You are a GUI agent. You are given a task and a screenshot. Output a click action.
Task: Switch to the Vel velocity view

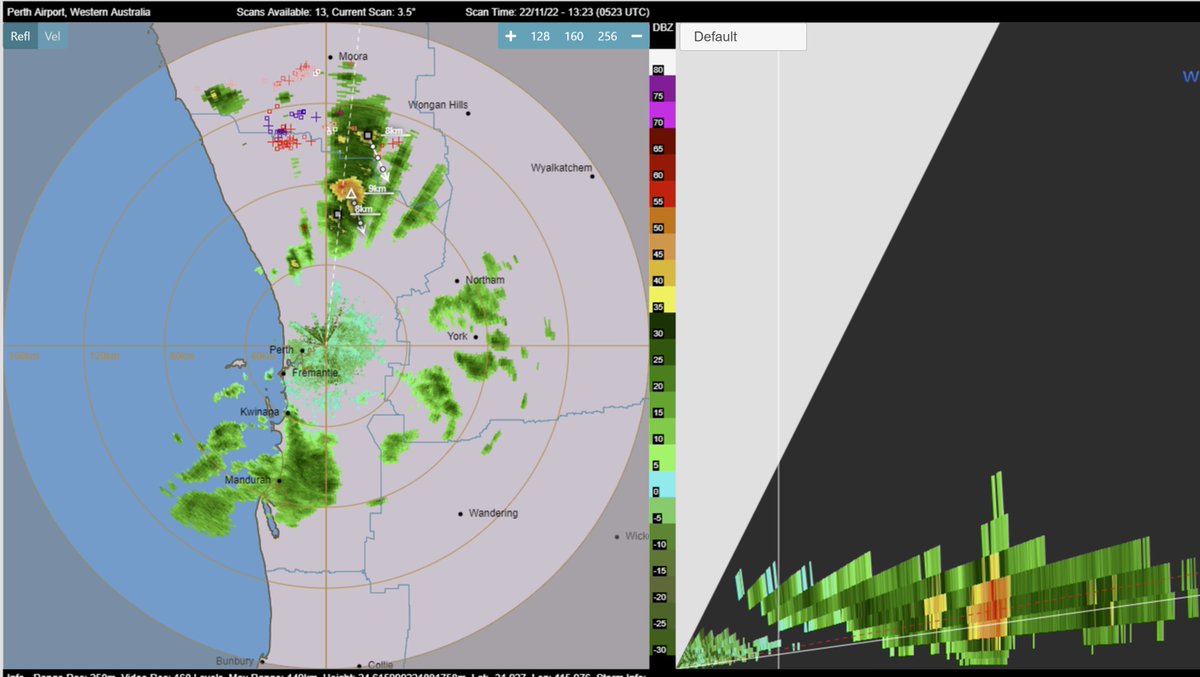52,37
